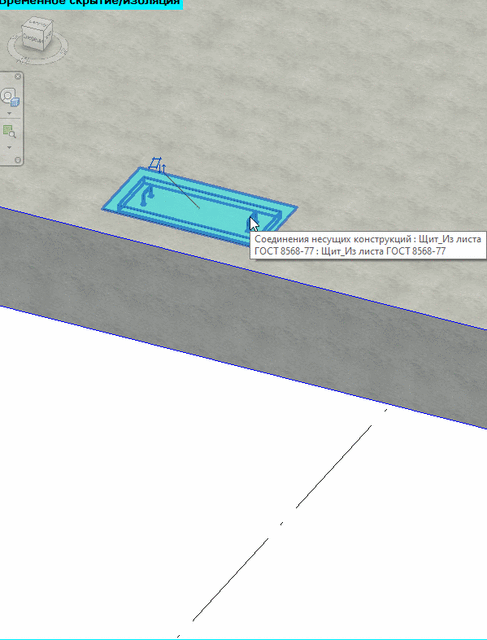The width and height of the screenshot is (487, 640).
Task: Close the navigation bar with its X button
Action: [x=18, y=76]
